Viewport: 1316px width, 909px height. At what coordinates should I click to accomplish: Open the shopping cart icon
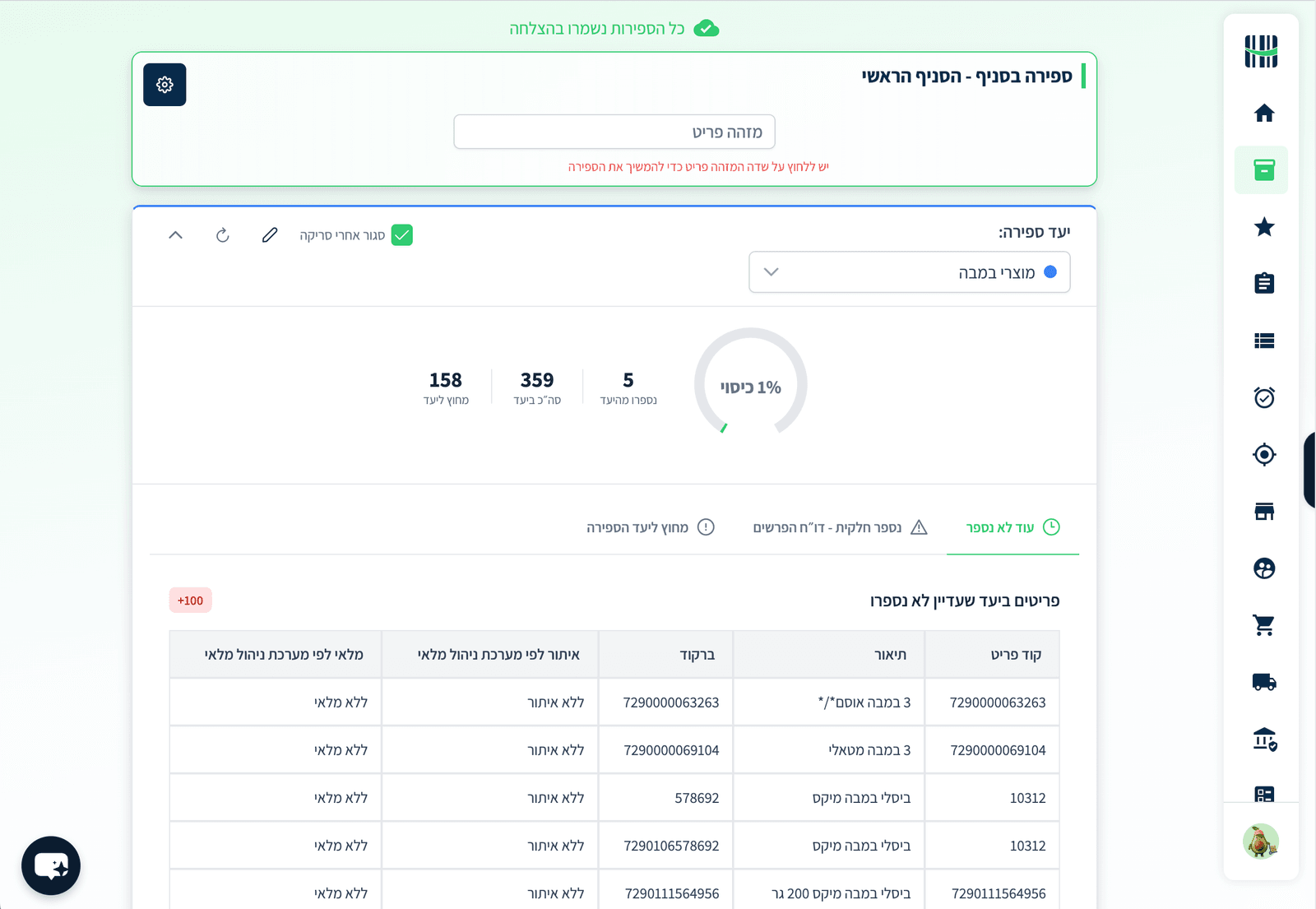point(1264,625)
